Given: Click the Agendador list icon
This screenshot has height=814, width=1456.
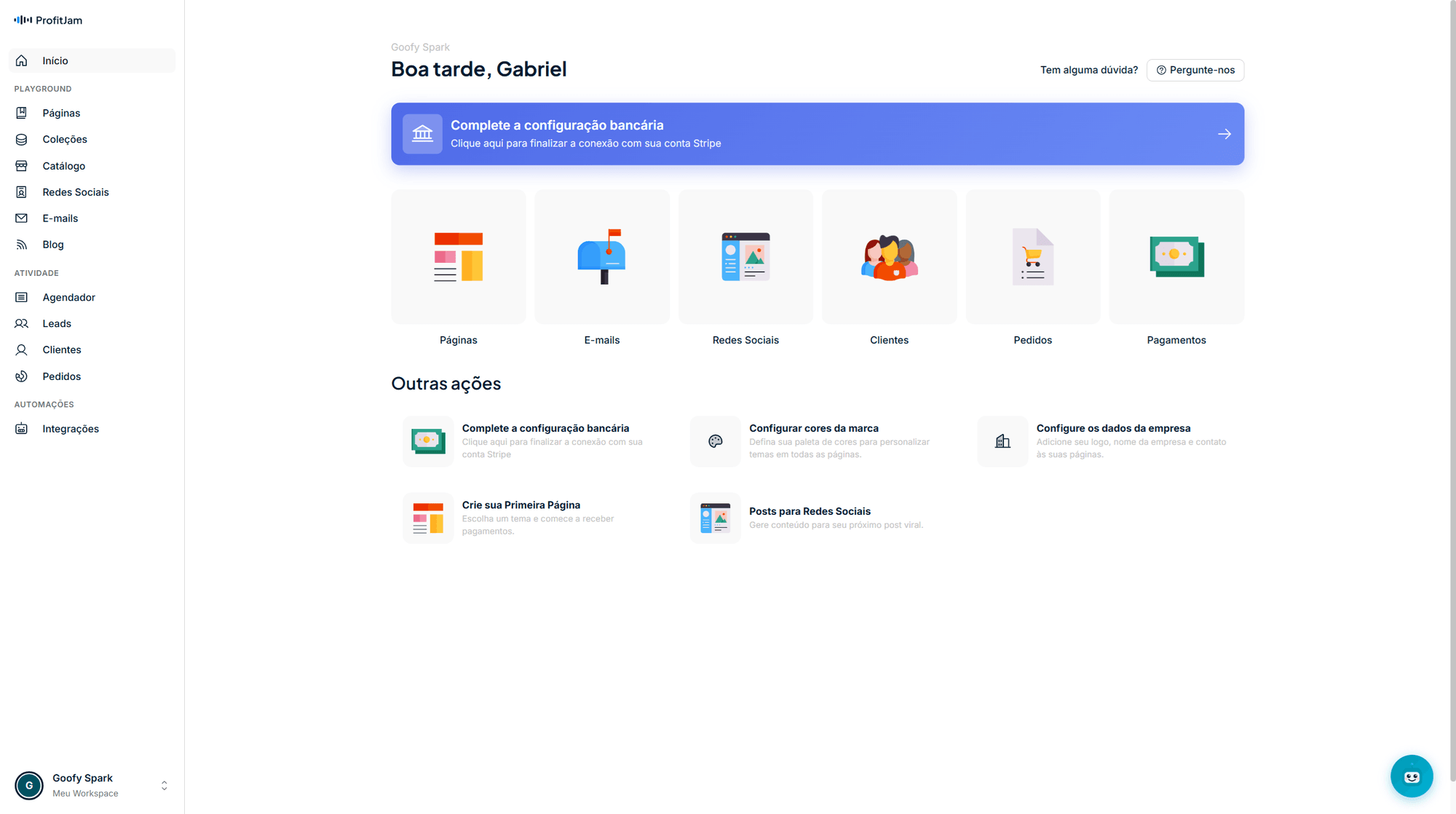Looking at the screenshot, I should click(22, 297).
